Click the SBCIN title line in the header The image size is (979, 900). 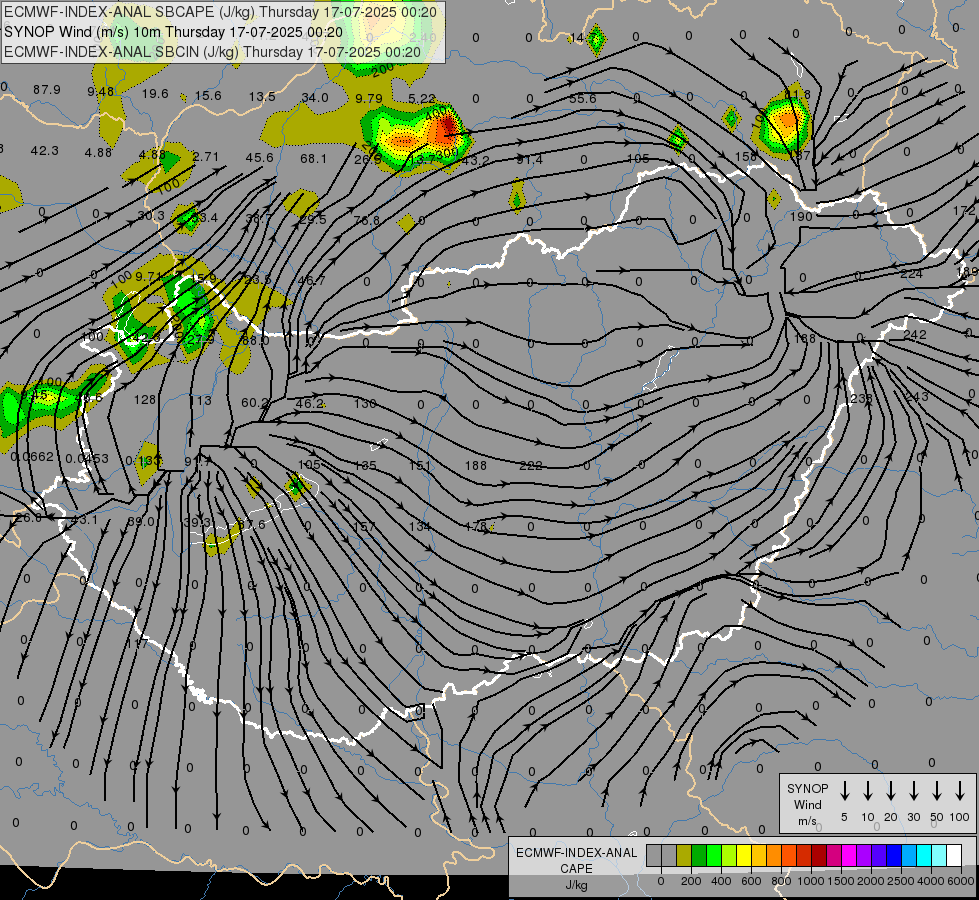click(213, 52)
